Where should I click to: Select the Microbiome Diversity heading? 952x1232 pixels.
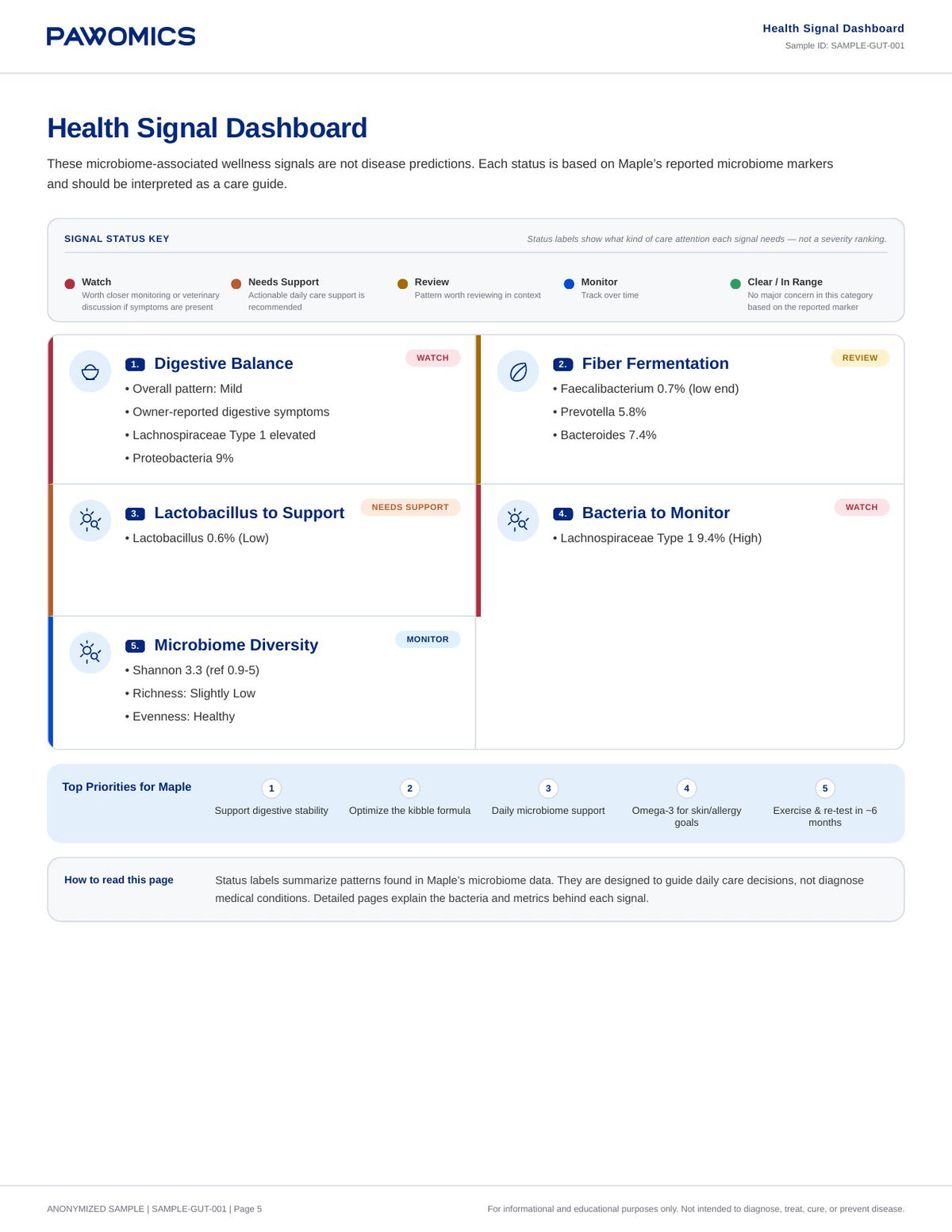[x=236, y=645]
